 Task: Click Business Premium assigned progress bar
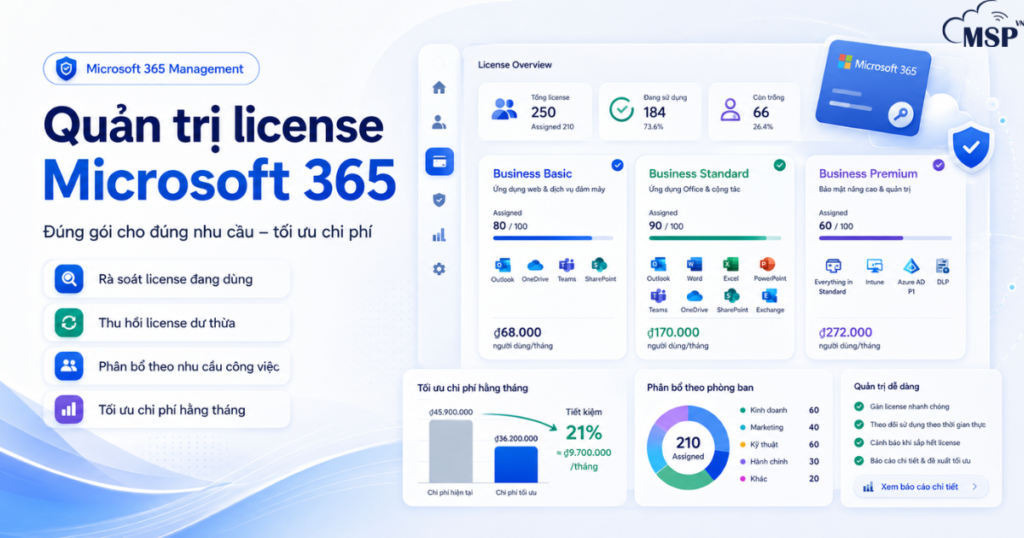pyautogui.click(x=885, y=238)
